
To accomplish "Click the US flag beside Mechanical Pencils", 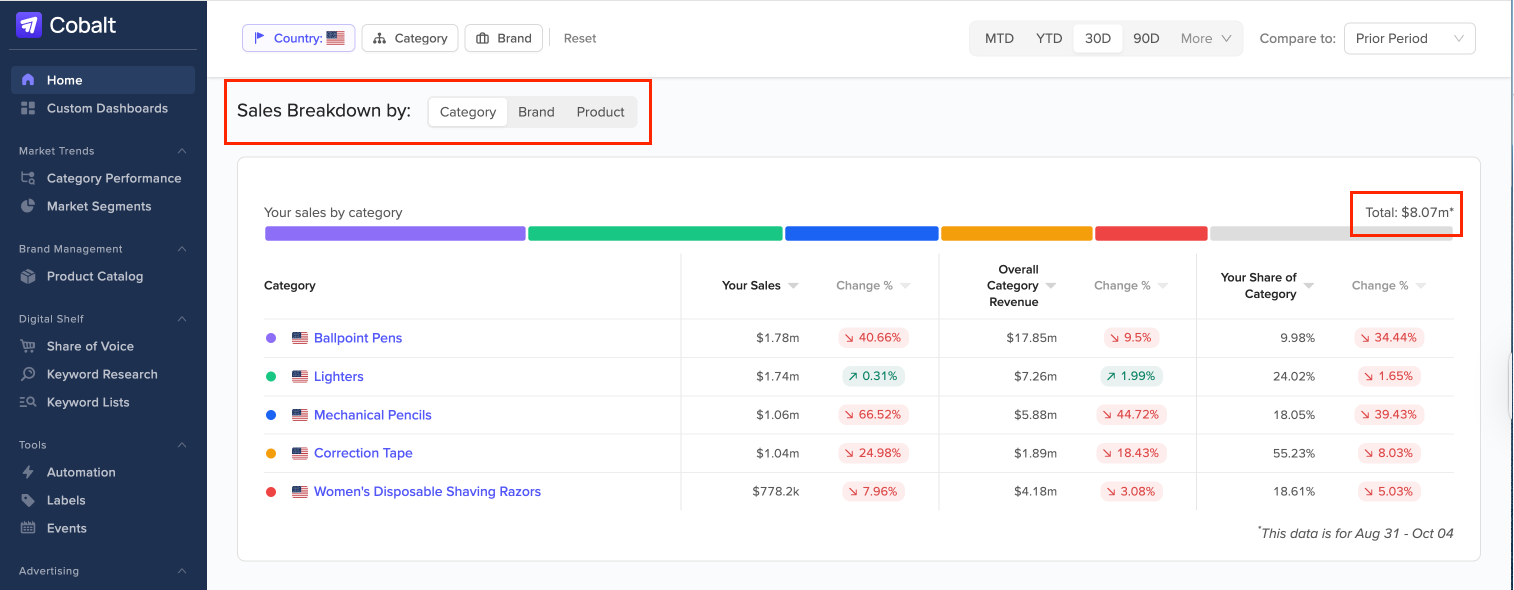I will click(x=300, y=415).
